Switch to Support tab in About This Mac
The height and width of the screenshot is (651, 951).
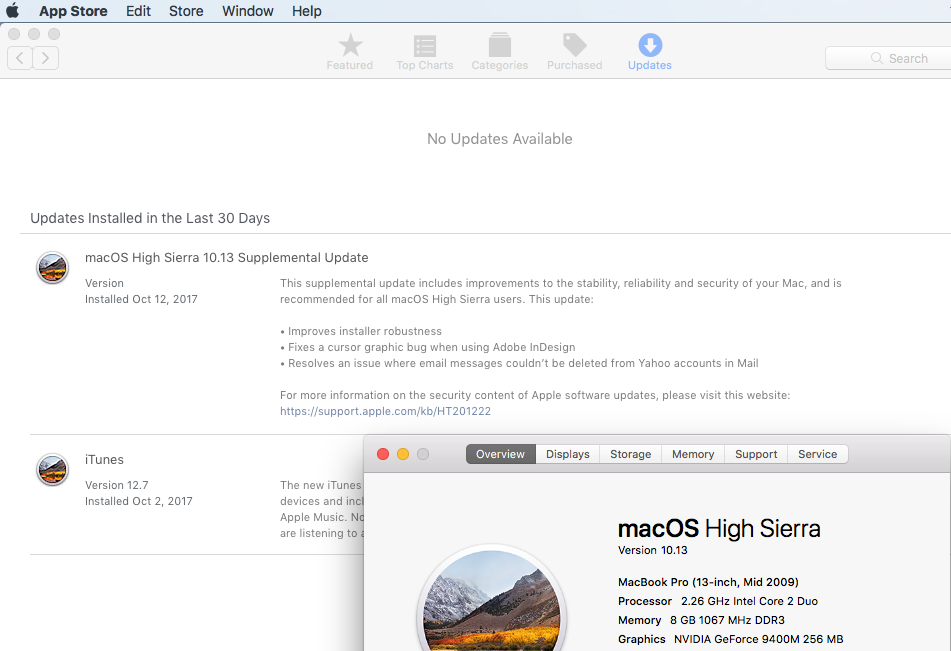click(x=756, y=454)
